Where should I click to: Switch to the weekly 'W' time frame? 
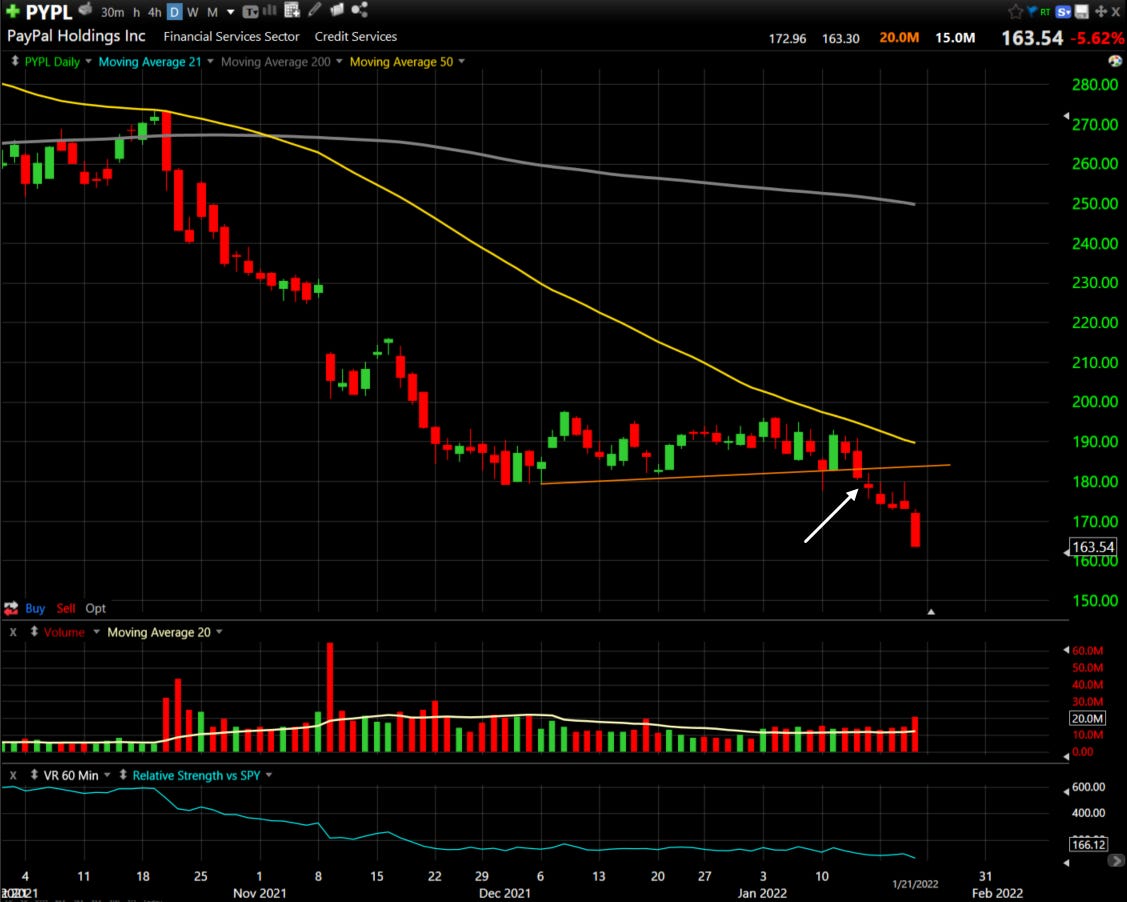193,11
